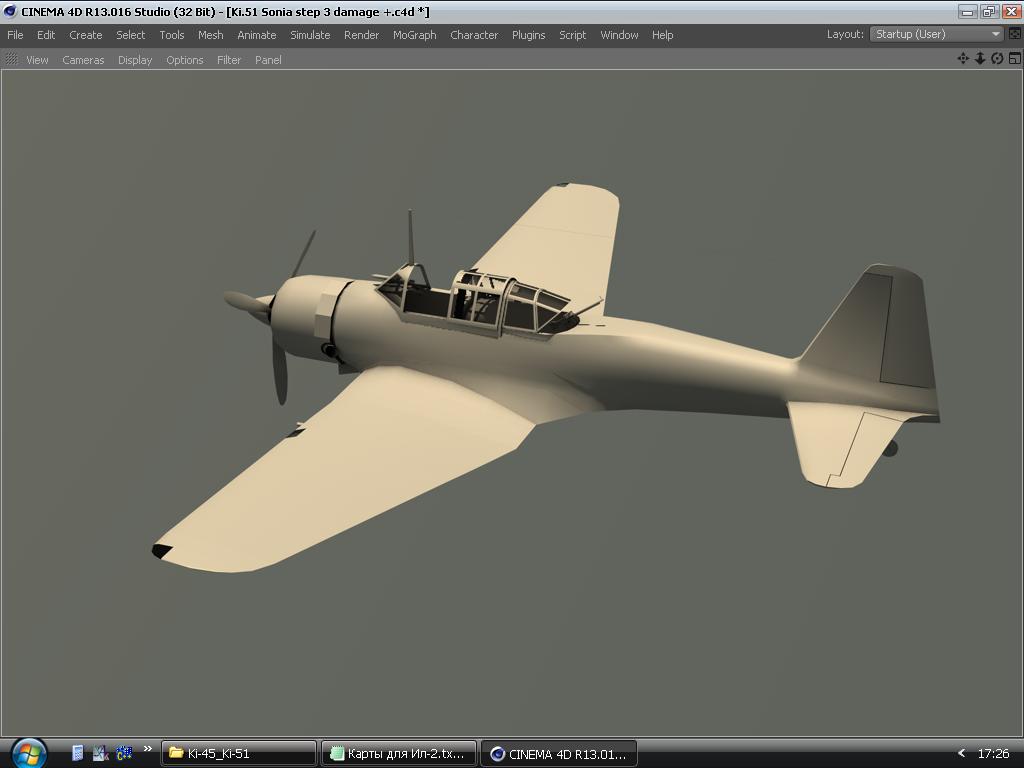Show hidden system tray icons arrow

click(961, 753)
